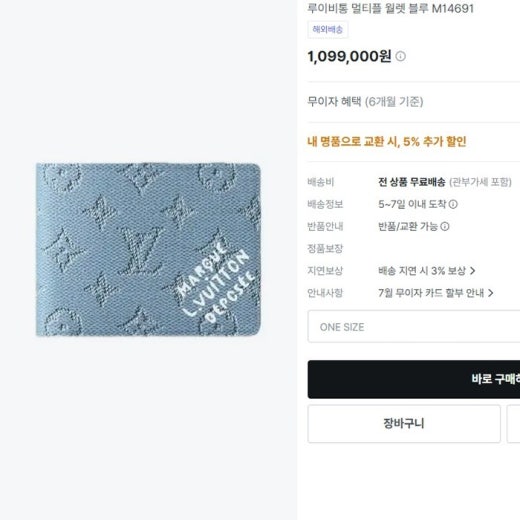This screenshot has height=520, width=520.
Task: Add item with the 장바구니 button
Action: pyautogui.click(x=404, y=424)
